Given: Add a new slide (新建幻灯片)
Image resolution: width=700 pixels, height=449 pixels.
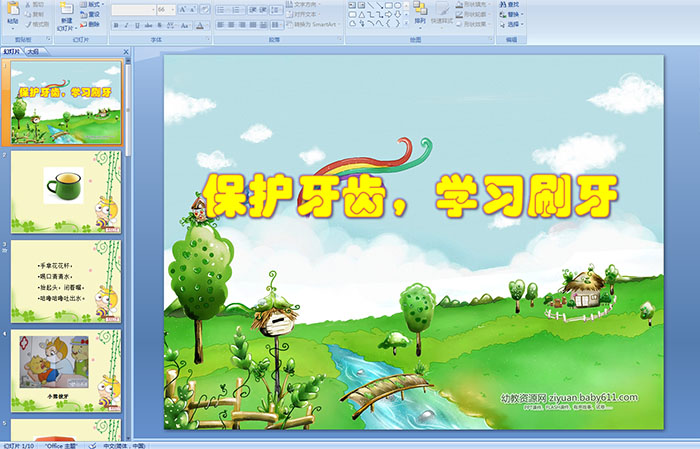Looking at the screenshot, I should tap(67, 16).
